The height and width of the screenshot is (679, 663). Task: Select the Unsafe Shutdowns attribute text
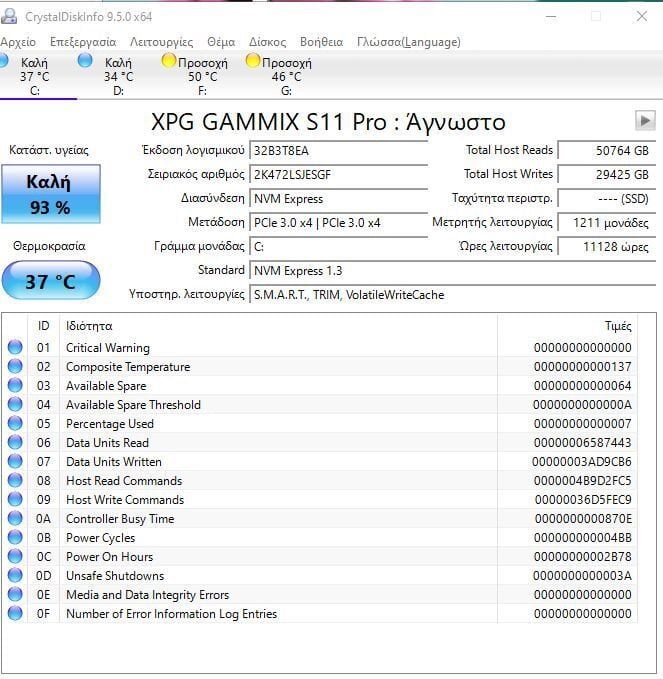(x=115, y=576)
